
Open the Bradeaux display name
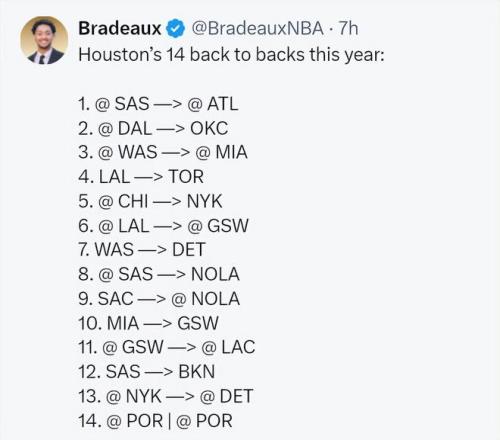tap(120, 28)
